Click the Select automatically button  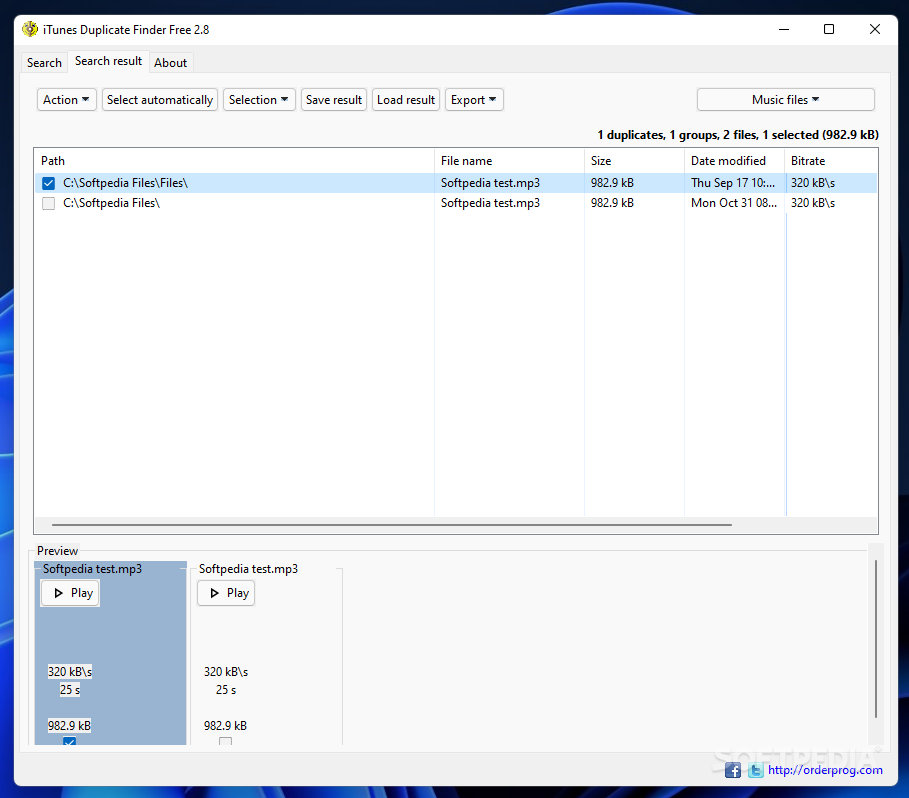click(x=160, y=100)
